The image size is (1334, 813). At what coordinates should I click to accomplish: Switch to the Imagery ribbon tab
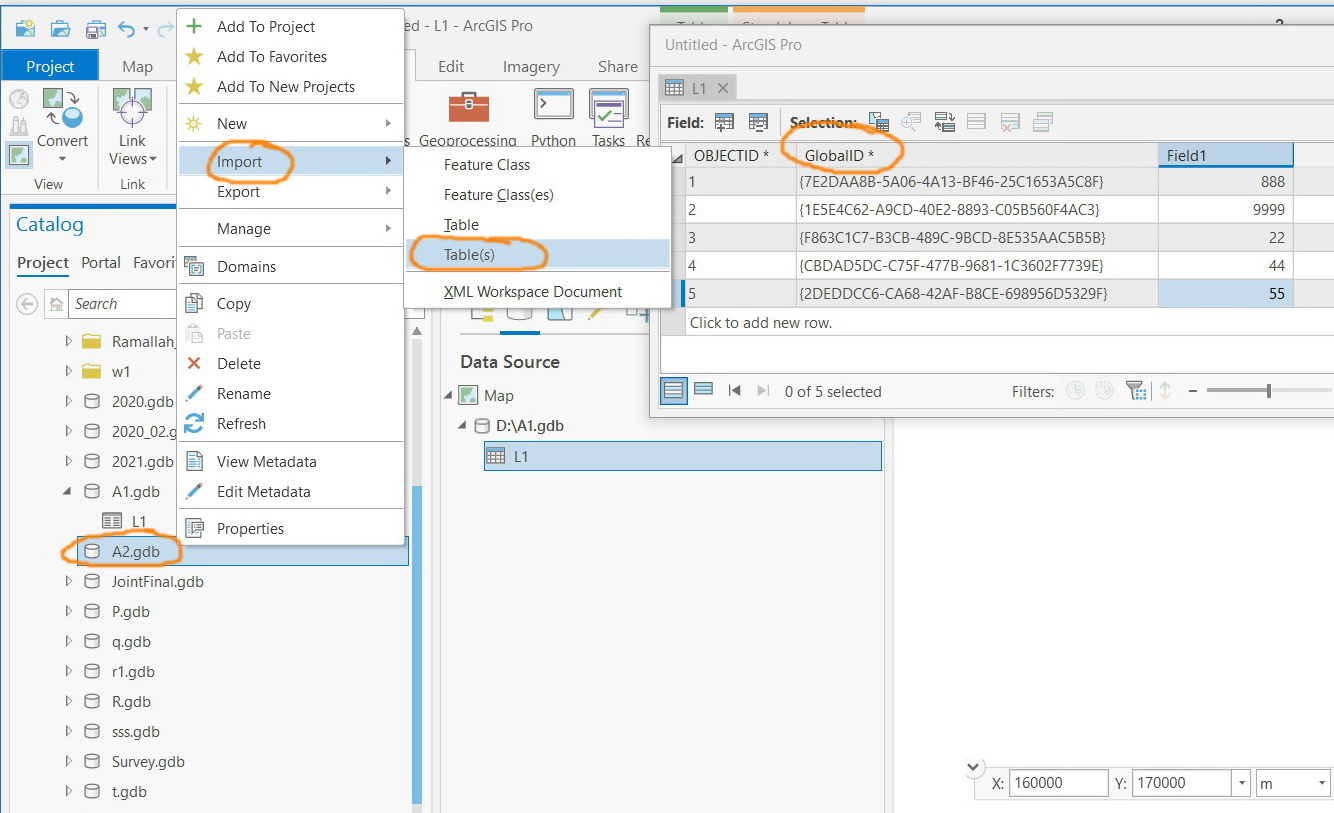click(531, 66)
